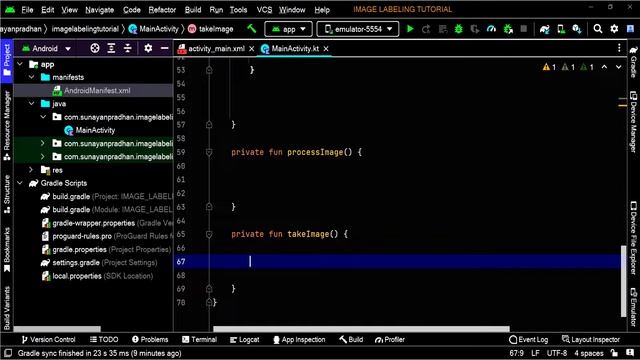Toggle Resource Manager sidebar tab
Image resolution: width=640 pixels, height=360 pixels.
[7, 126]
